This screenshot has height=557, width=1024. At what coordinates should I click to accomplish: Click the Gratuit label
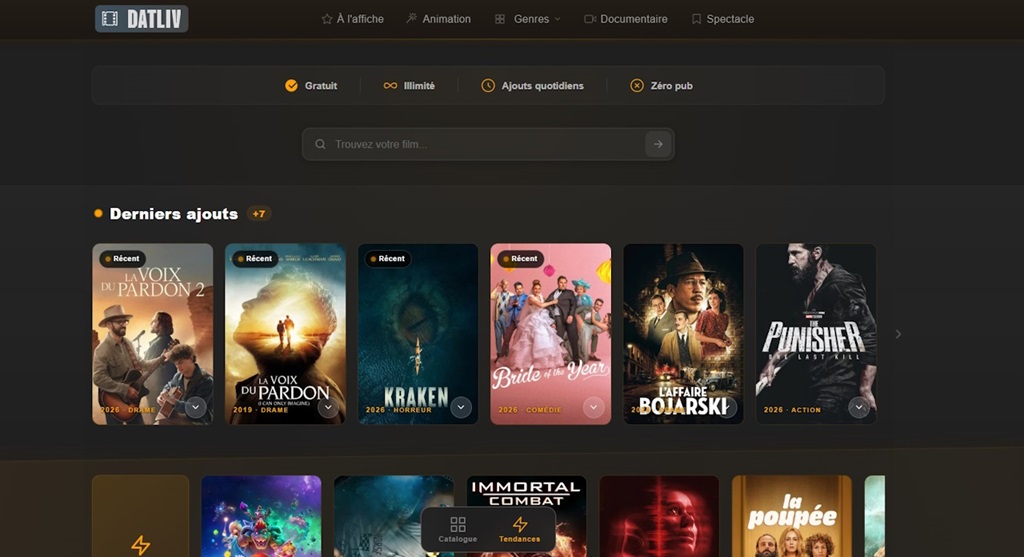coord(321,86)
